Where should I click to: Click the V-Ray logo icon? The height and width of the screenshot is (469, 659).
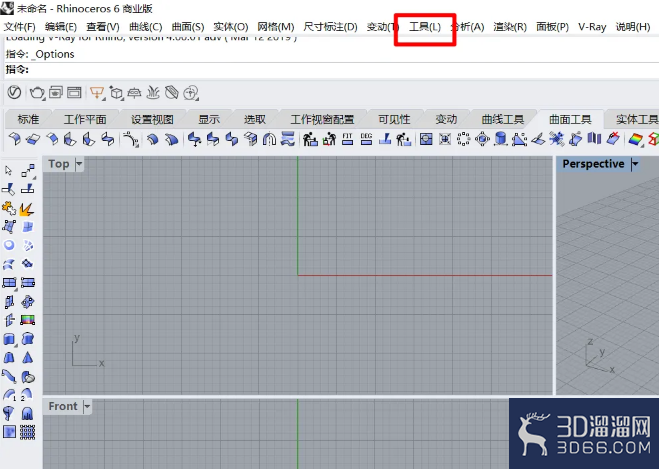[x=14, y=92]
